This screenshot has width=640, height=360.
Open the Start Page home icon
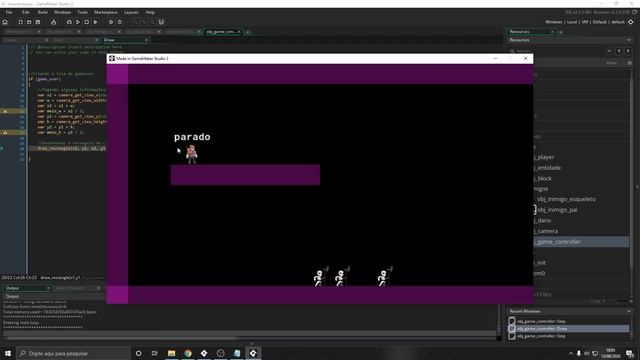tap(5, 22)
